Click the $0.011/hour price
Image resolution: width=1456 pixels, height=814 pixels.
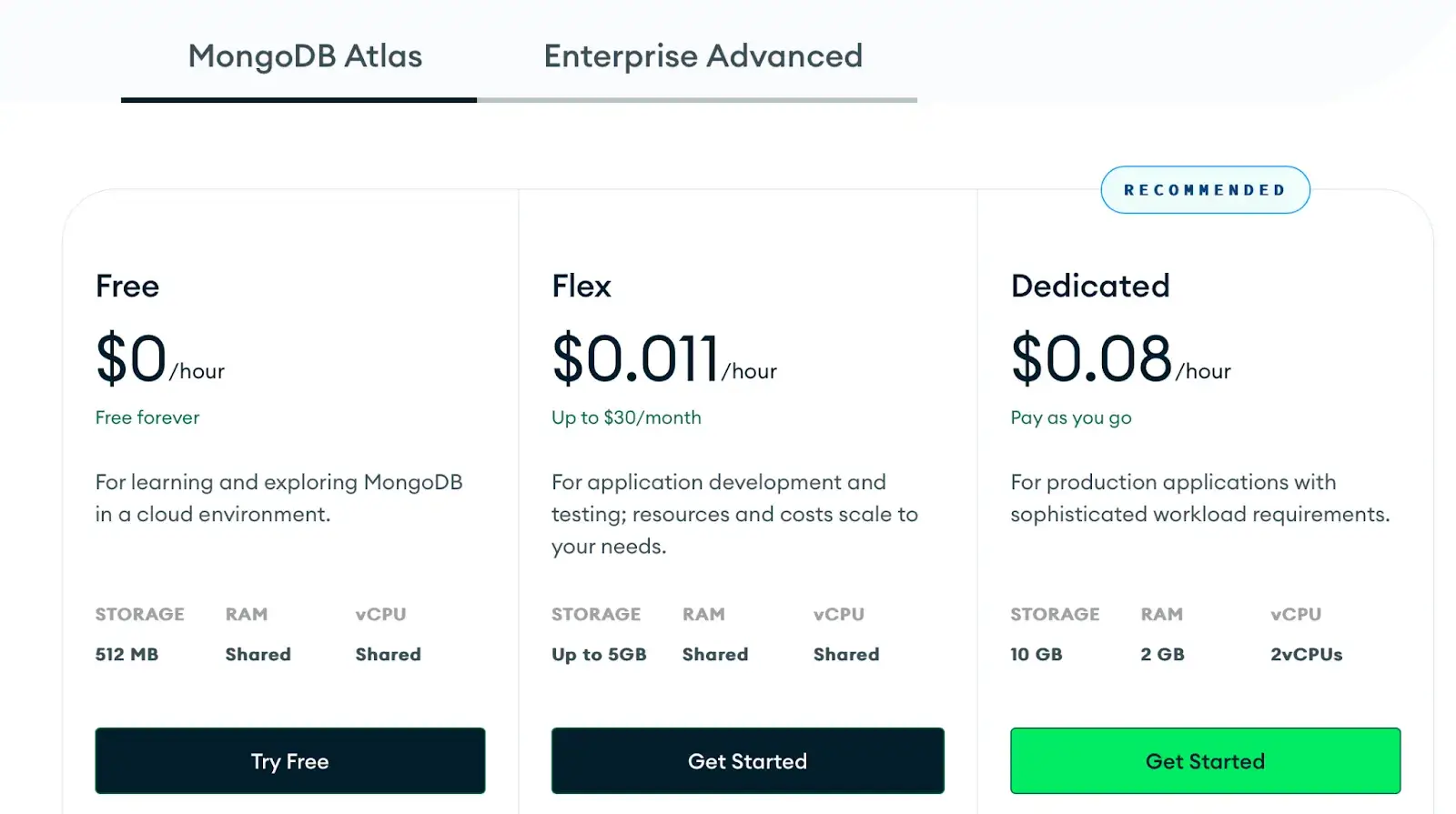[662, 359]
